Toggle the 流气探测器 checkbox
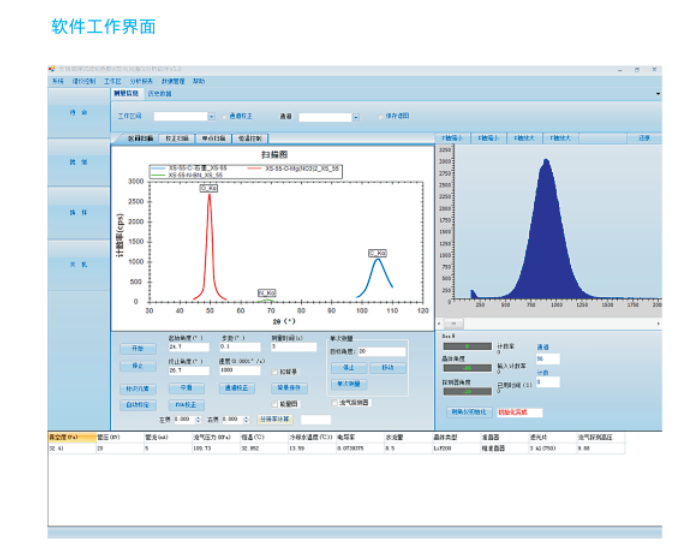Viewport: 700px width, 551px height. point(334,403)
